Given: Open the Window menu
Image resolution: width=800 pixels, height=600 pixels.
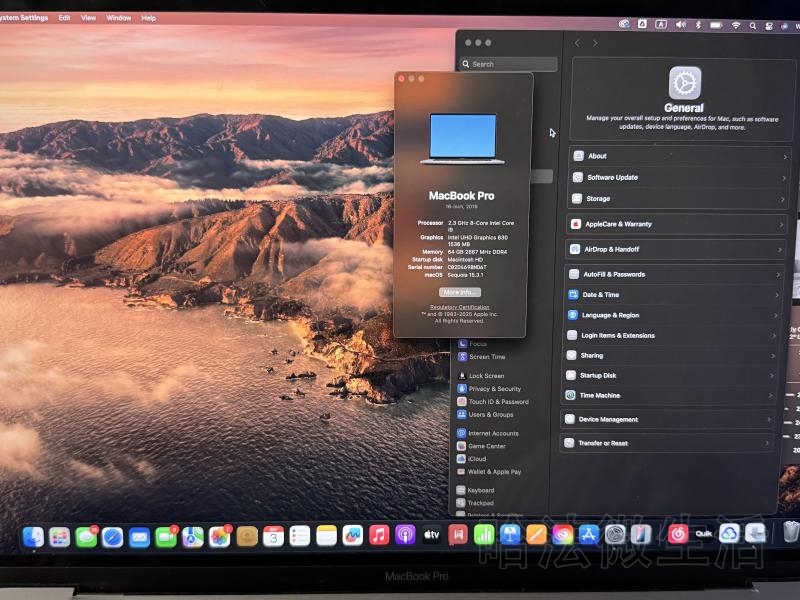Looking at the screenshot, I should tap(118, 18).
